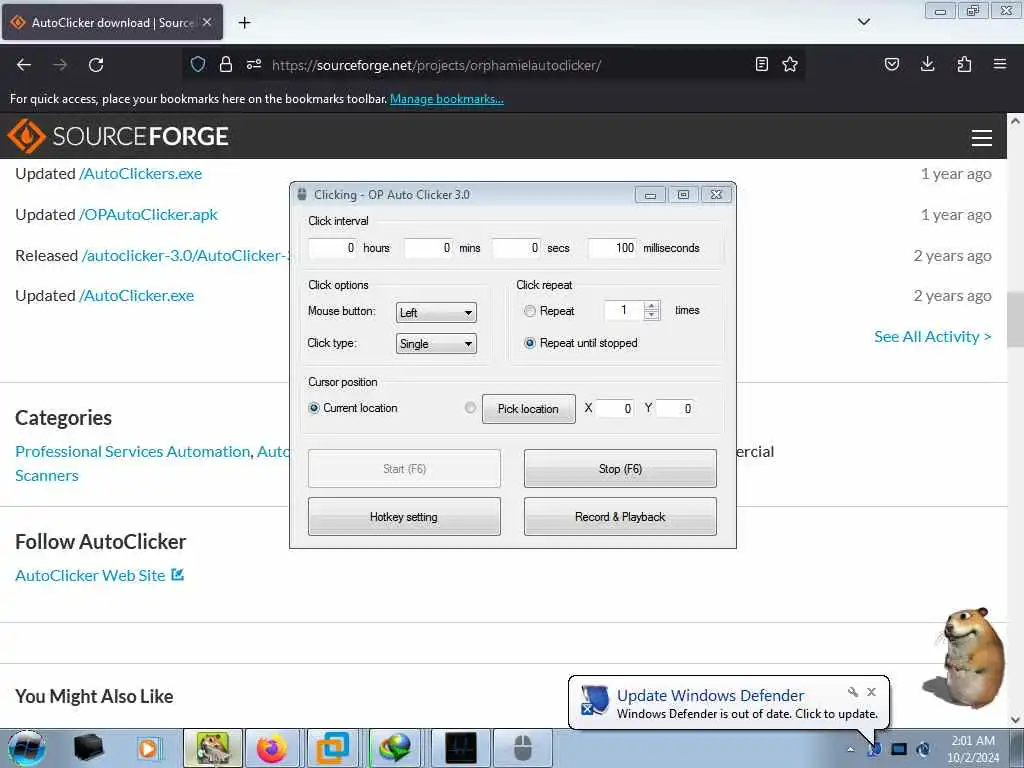1024x768 pixels.
Task: Open the black box taskbar icon
Action: click(x=89, y=748)
